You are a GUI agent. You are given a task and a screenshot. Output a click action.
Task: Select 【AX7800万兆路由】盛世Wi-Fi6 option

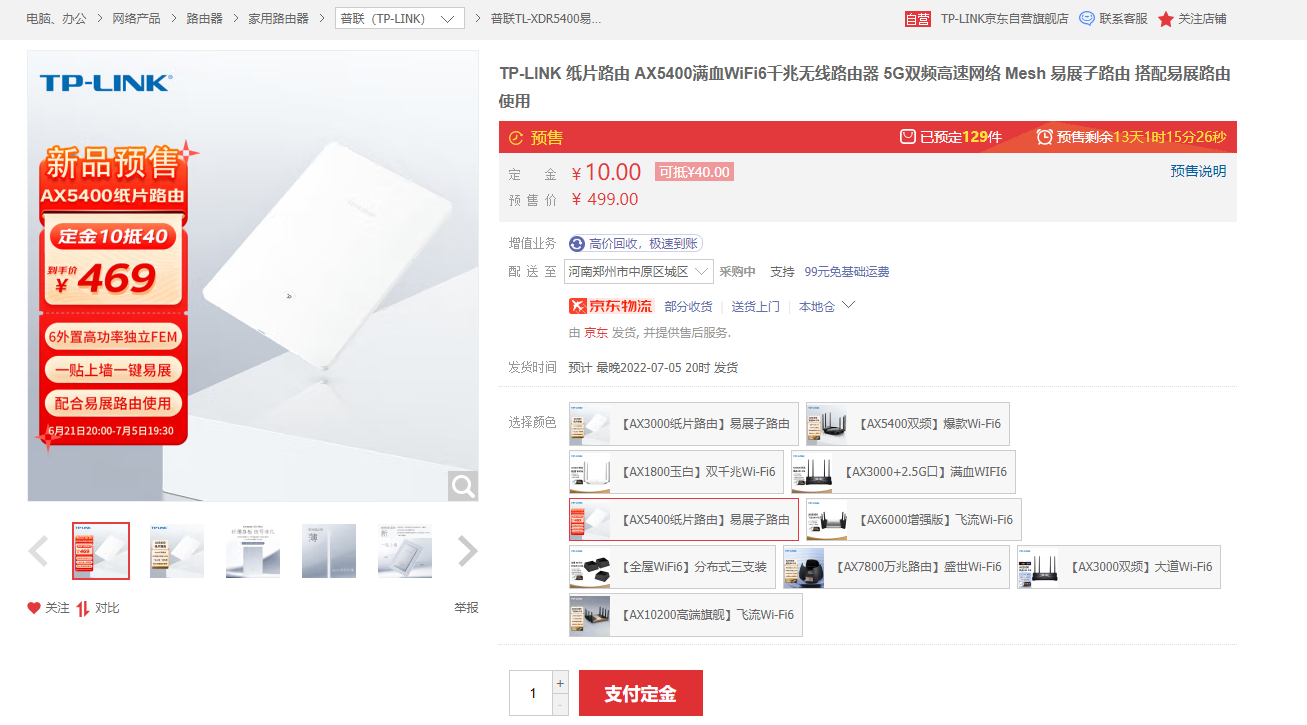click(x=896, y=567)
